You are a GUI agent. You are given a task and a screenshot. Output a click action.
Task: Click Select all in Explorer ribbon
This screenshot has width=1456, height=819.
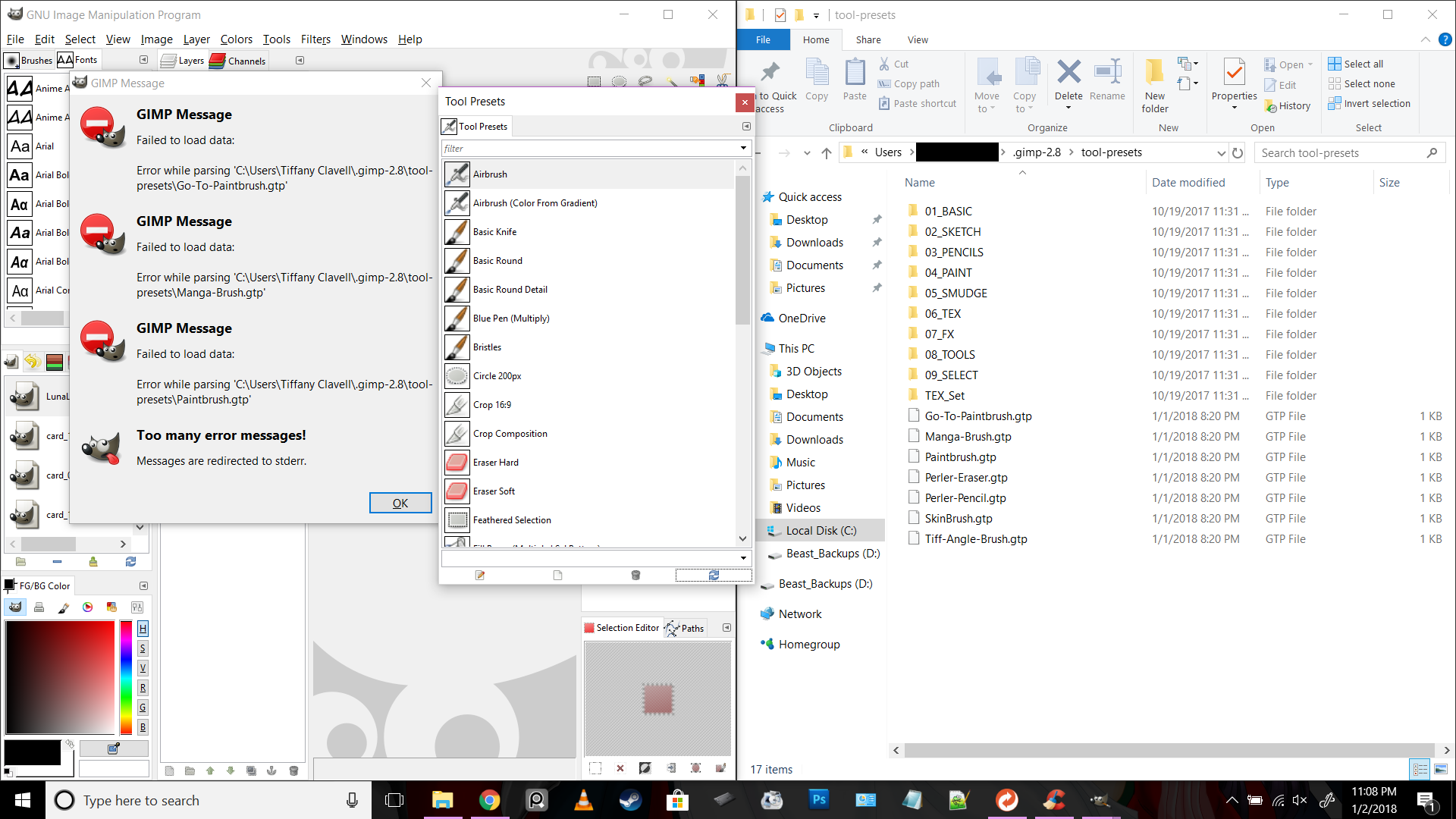pos(1356,64)
